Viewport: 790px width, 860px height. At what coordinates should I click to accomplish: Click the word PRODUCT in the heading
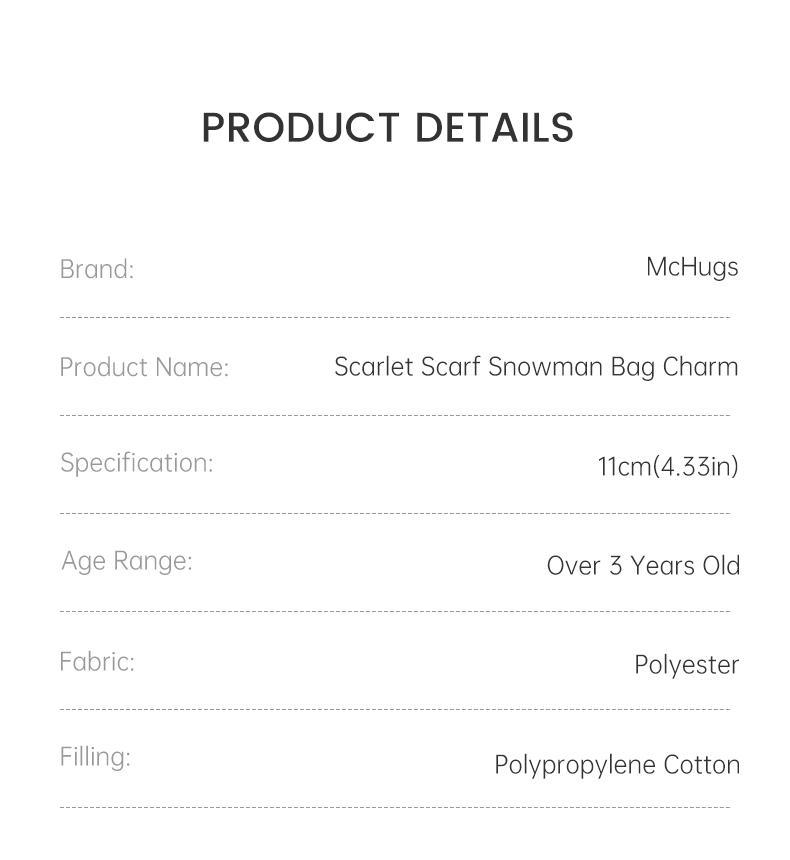click(x=300, y=128)
